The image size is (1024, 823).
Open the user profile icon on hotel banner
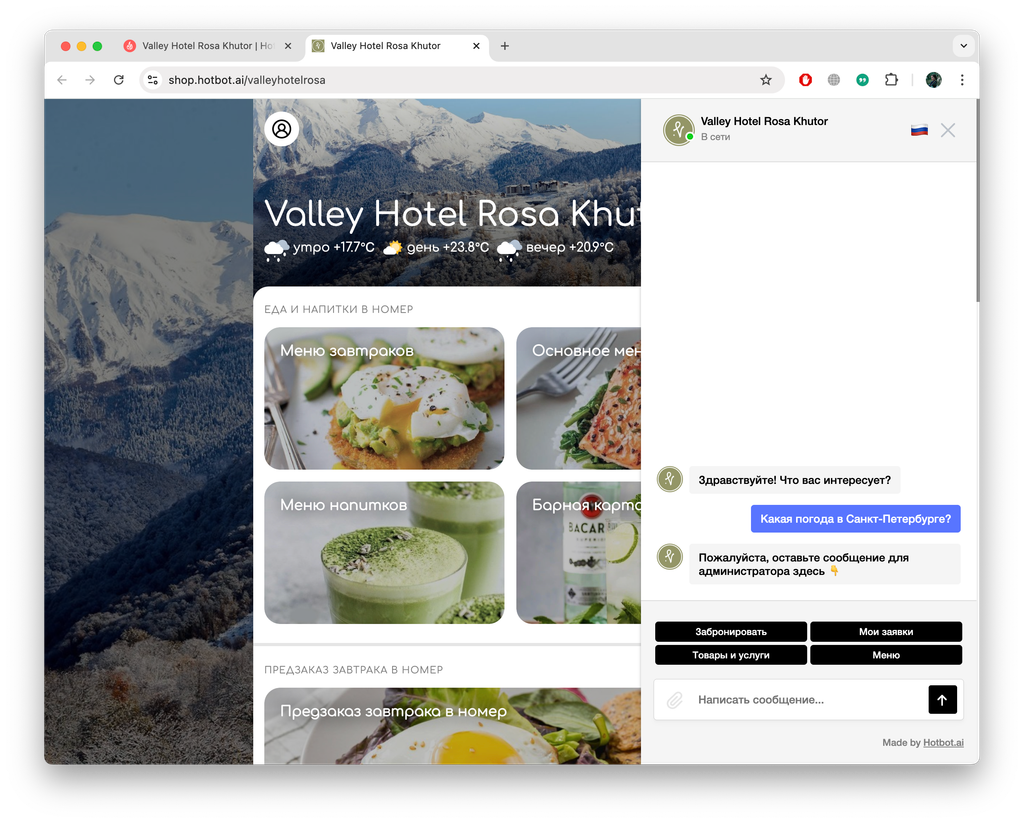click(281, 129)
